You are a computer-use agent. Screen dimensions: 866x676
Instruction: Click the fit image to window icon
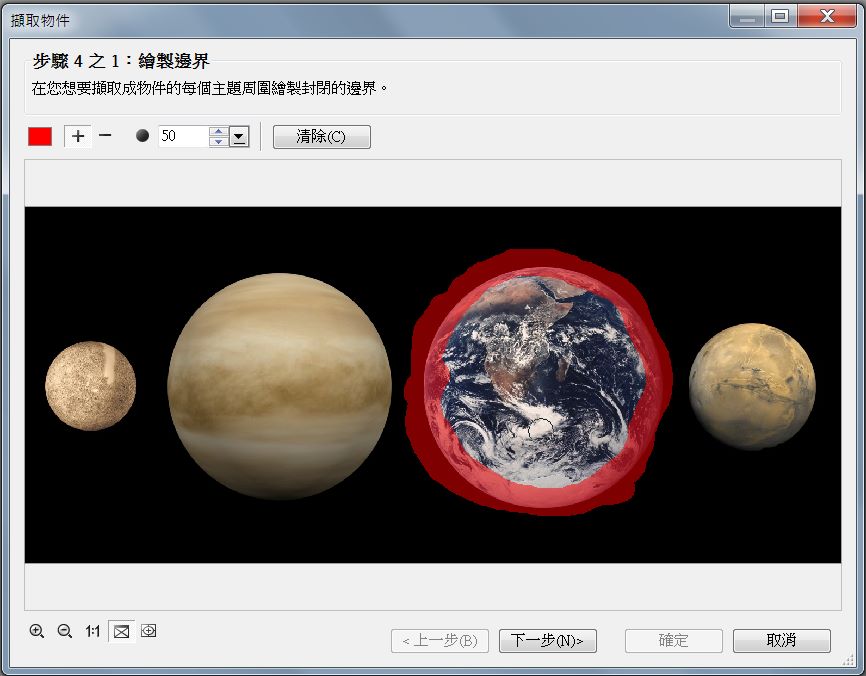(119, 631)
